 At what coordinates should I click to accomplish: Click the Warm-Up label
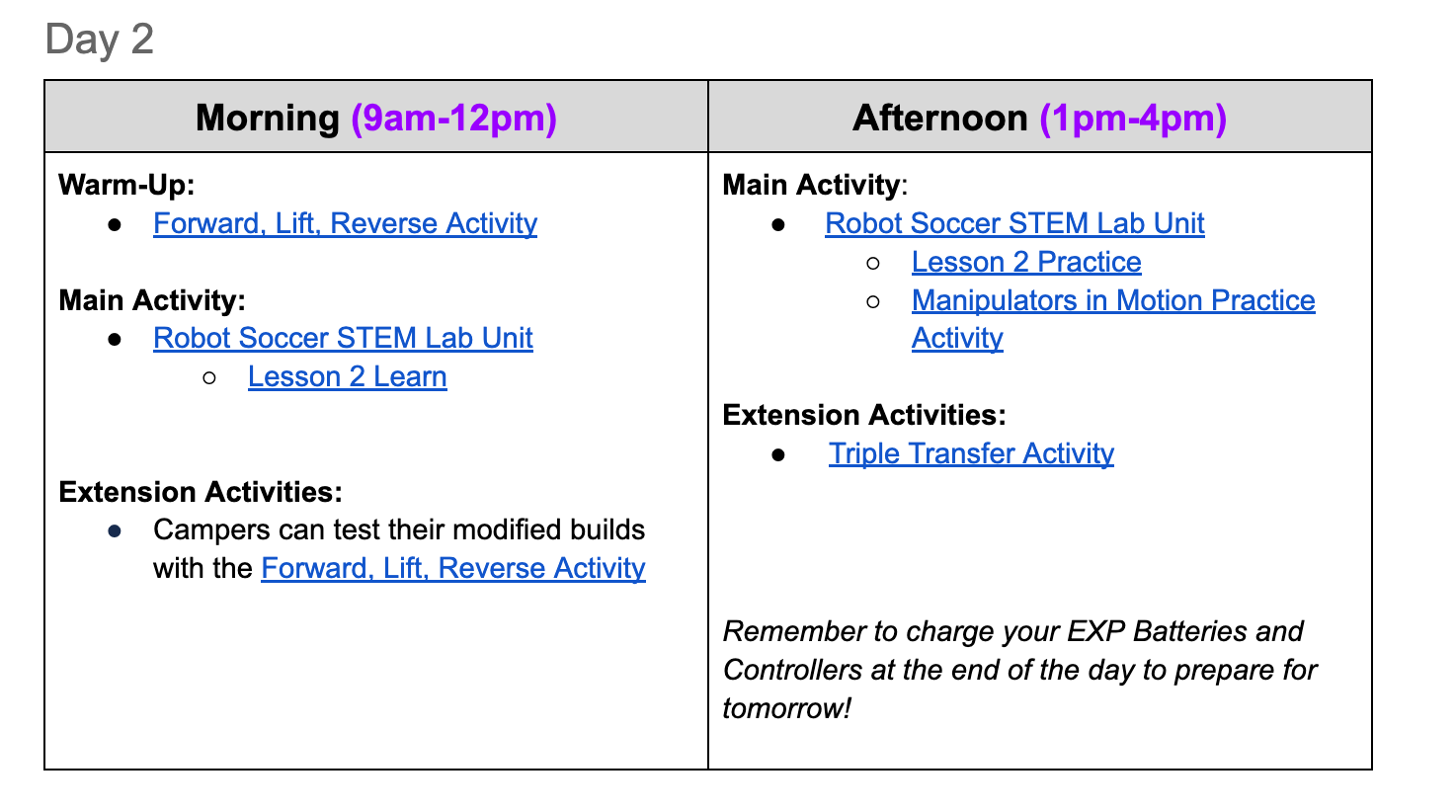pos(126,185)
